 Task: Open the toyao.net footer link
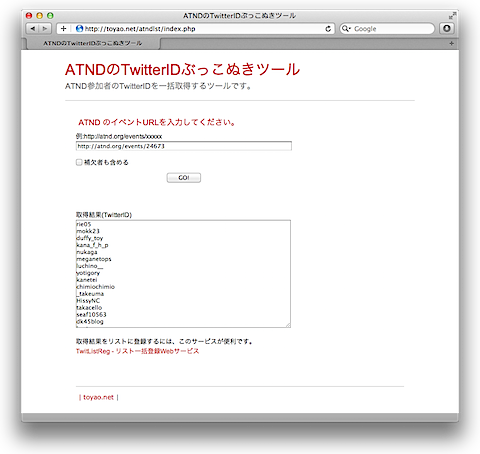(98, 397)
